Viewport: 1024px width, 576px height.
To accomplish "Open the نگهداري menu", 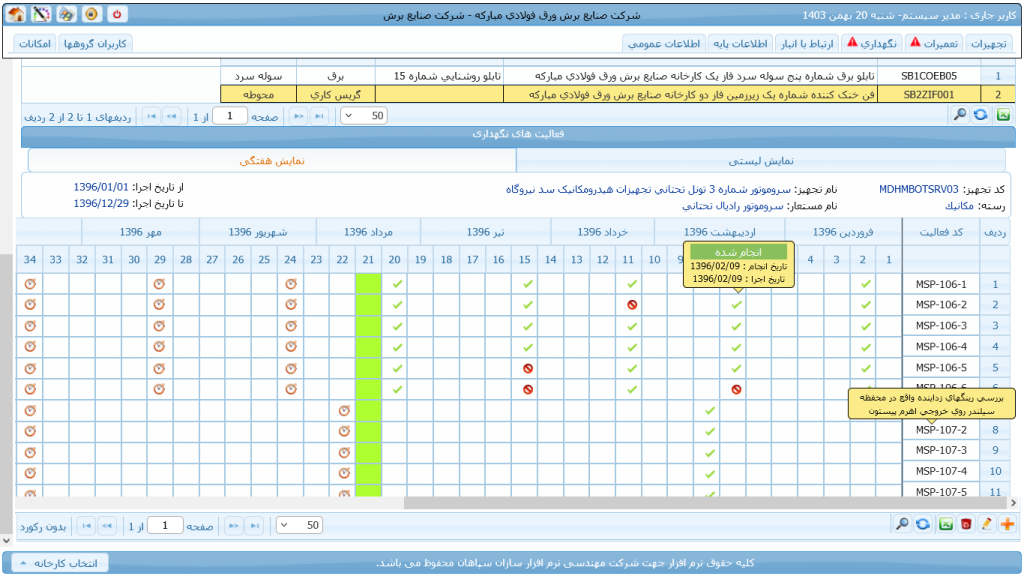I will 871,43.
